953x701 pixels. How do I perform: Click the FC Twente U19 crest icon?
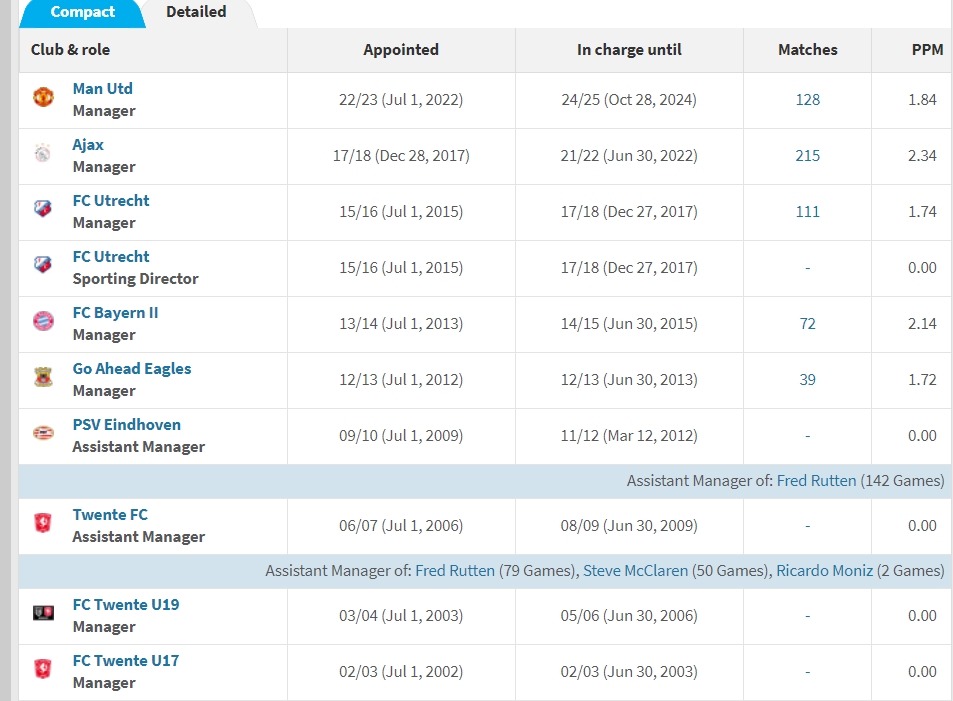43,613
